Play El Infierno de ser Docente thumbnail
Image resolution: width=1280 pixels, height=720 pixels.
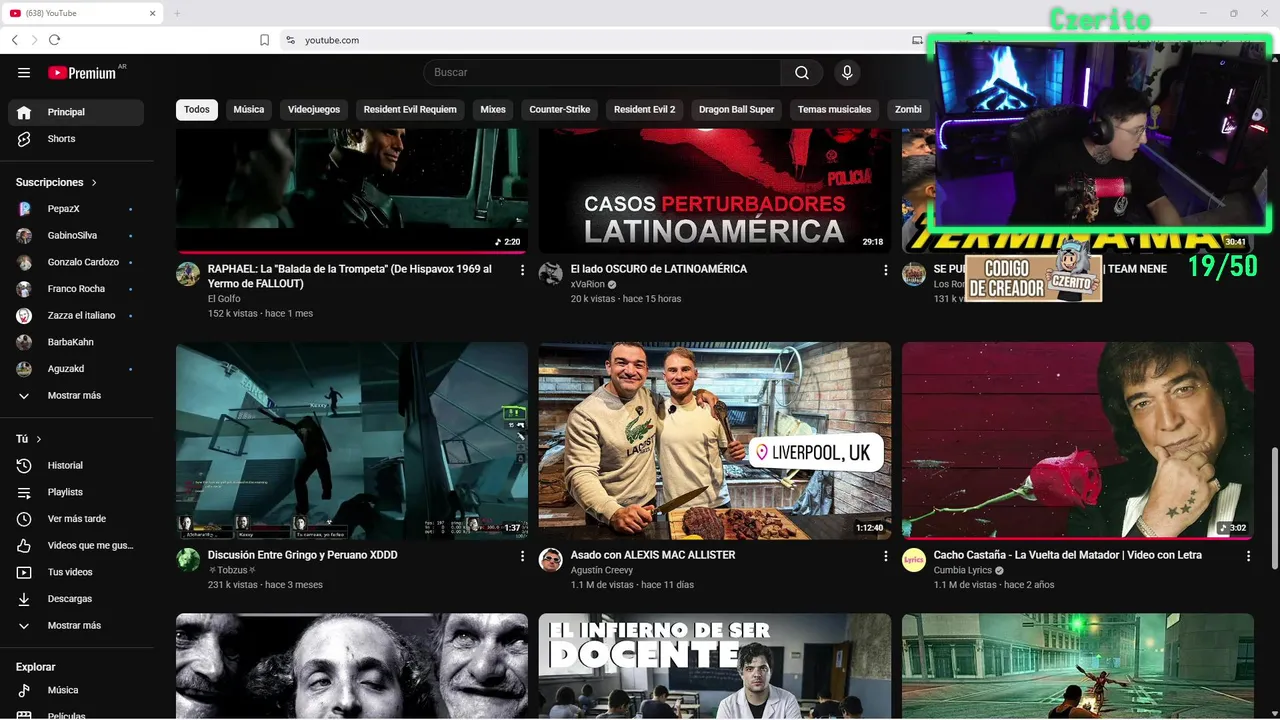[x=715, y=666]
